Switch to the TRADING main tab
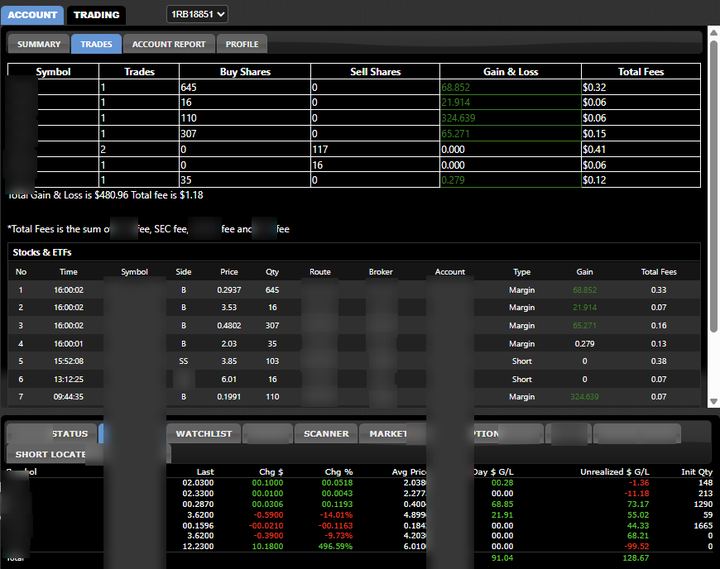This screenshot has width=720, height=569. tap(96, 15)
